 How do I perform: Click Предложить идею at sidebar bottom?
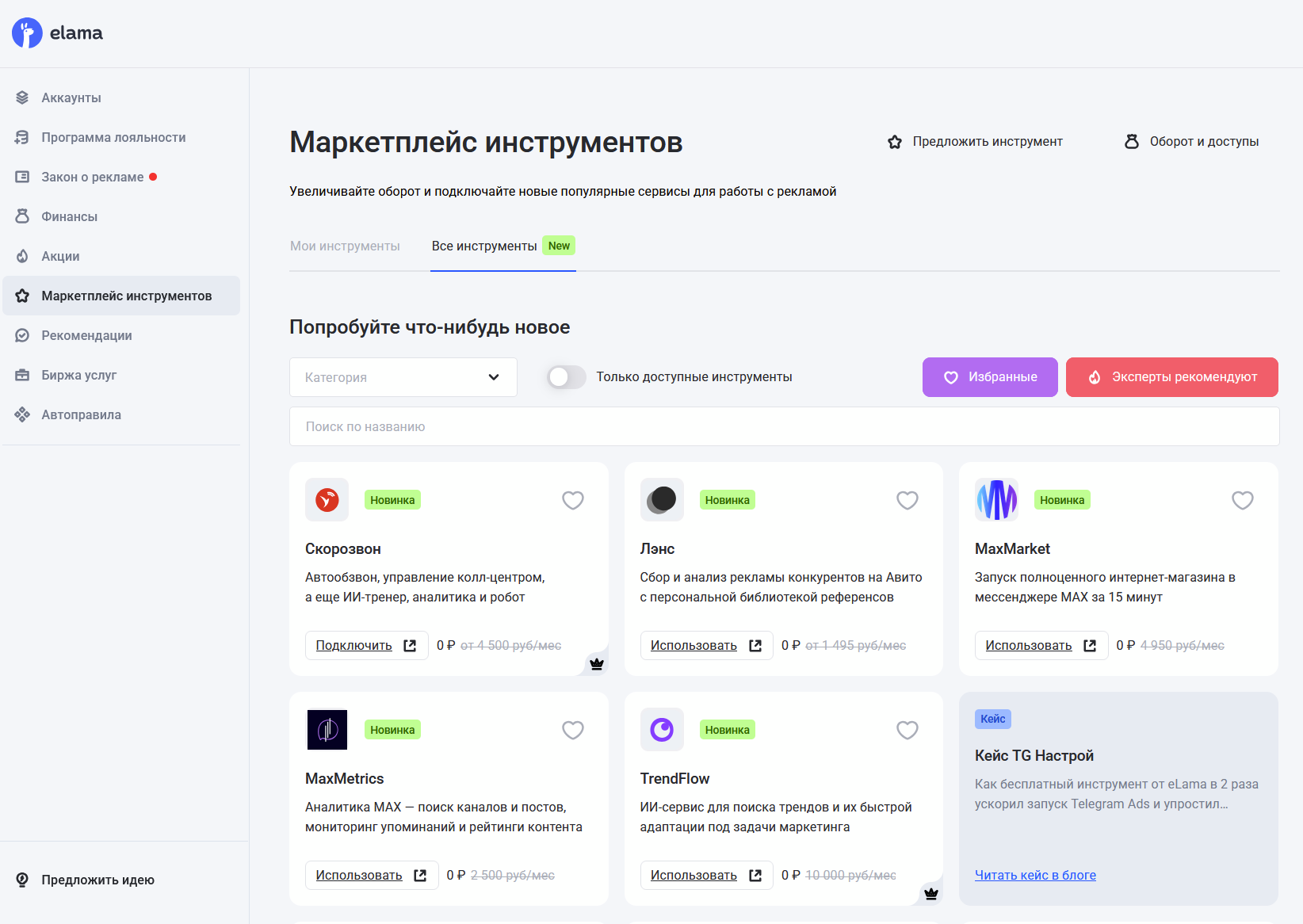(85, 880)
